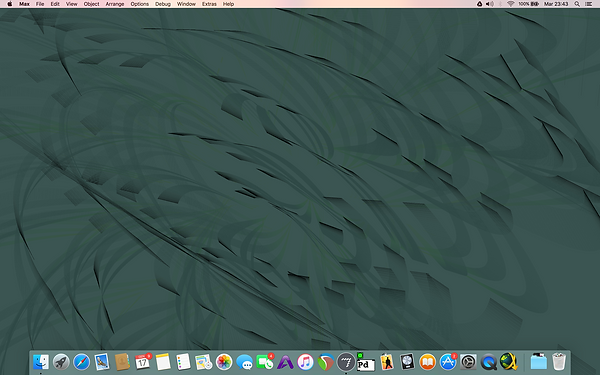The height and width of the screenshot is (375, 600).
Task: Open the Extras menu
Action: click(209, 4)
